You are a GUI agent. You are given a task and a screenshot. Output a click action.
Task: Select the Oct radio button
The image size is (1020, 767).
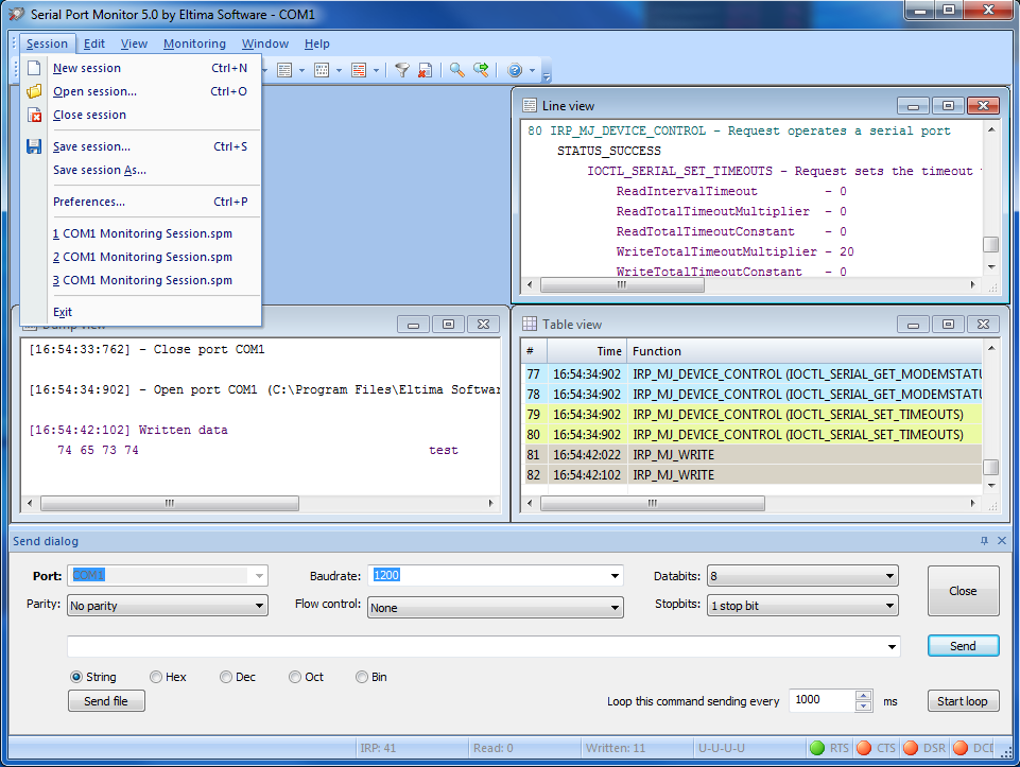(295, 677)
